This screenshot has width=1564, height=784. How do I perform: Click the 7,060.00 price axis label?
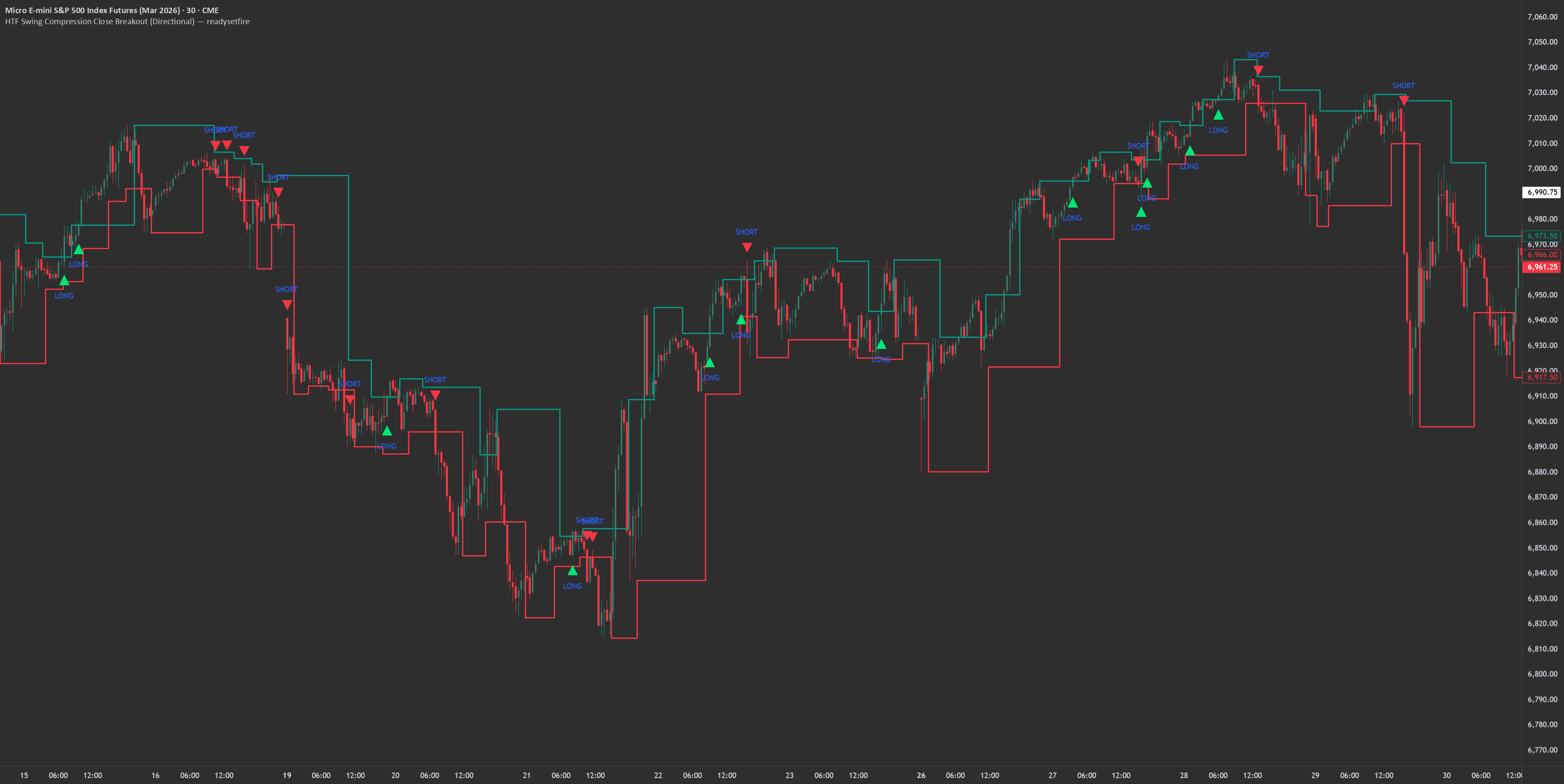coord(1542,17)
